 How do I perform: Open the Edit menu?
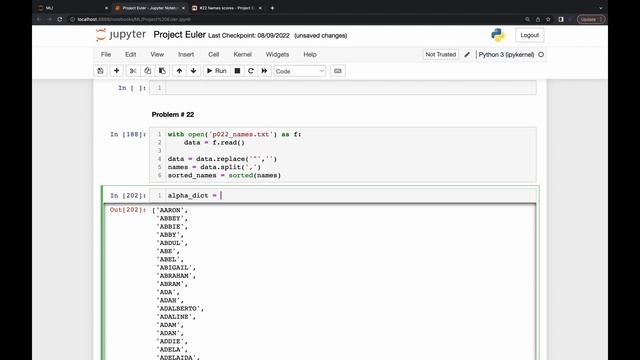click(131, 54)
